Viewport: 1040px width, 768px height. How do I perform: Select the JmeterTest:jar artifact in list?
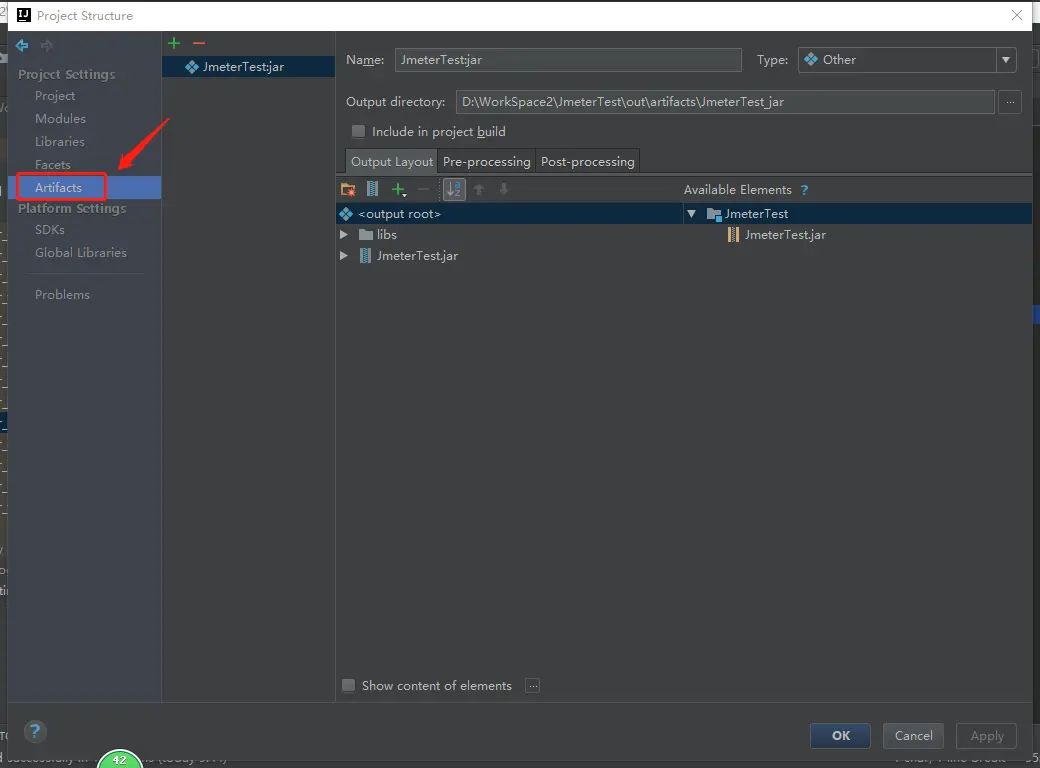tap(248, 66)
